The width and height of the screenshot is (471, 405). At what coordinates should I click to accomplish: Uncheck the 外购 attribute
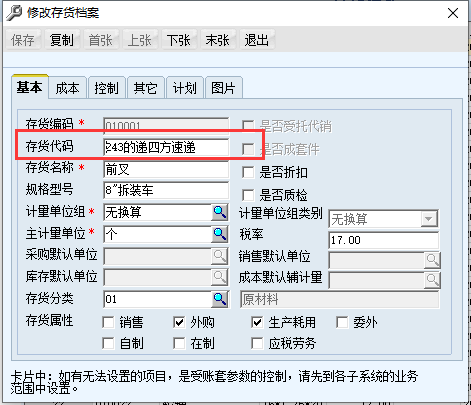[179, 322]
